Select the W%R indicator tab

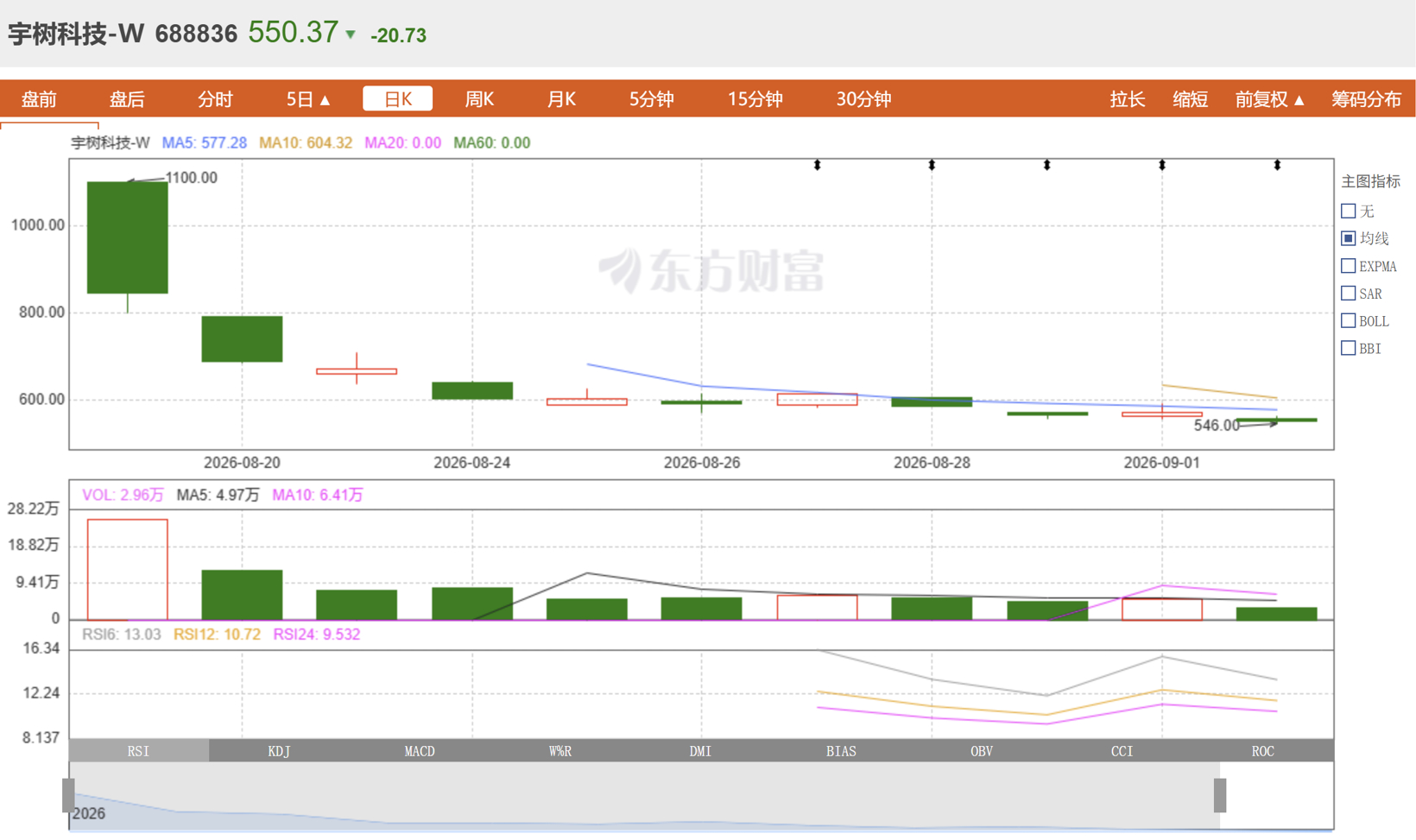click(560, 751)
